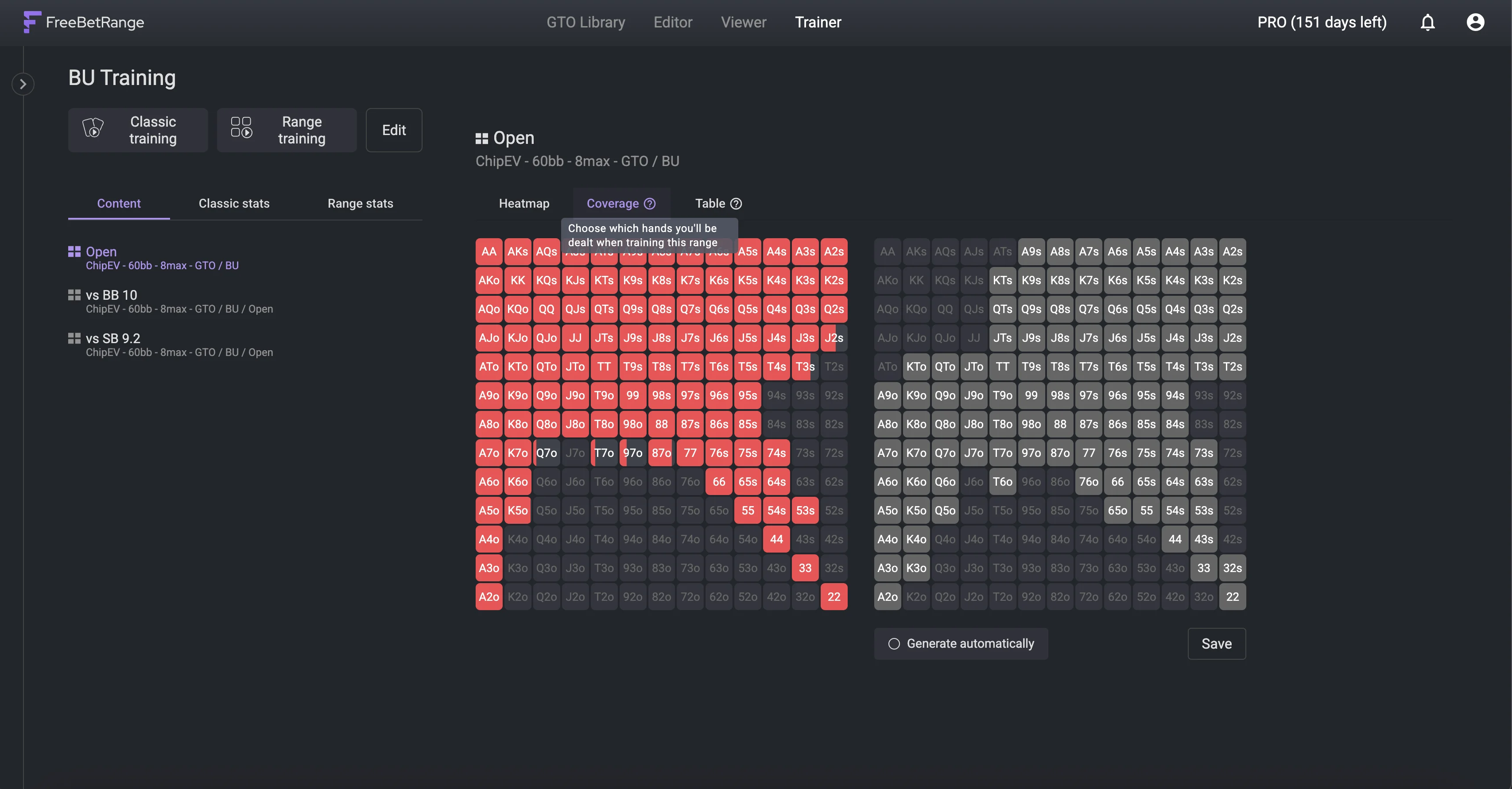Image resolution: width=1512 pixels, height=789 pixels.
Task: Toggle AA hand in coverage grid
Action: (887, 251)
